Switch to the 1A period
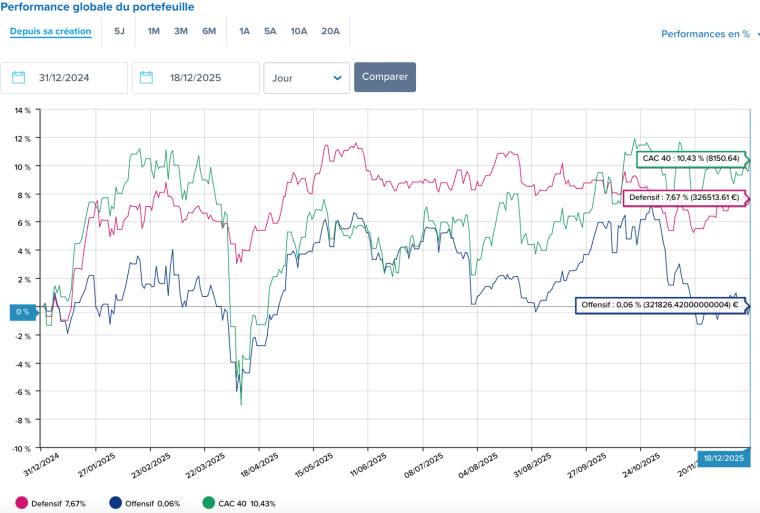This screenshot has width=760, height=513. (244, 31)
